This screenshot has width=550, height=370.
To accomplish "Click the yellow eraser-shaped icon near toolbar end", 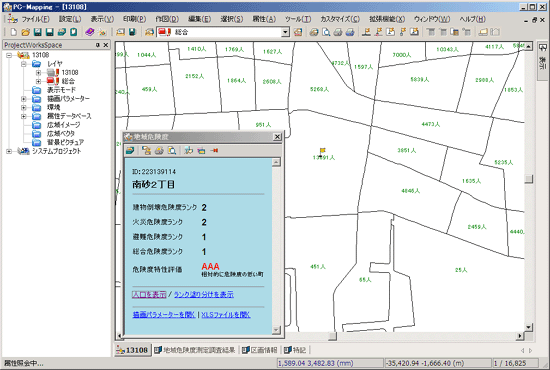I will [x=483, y=32].
